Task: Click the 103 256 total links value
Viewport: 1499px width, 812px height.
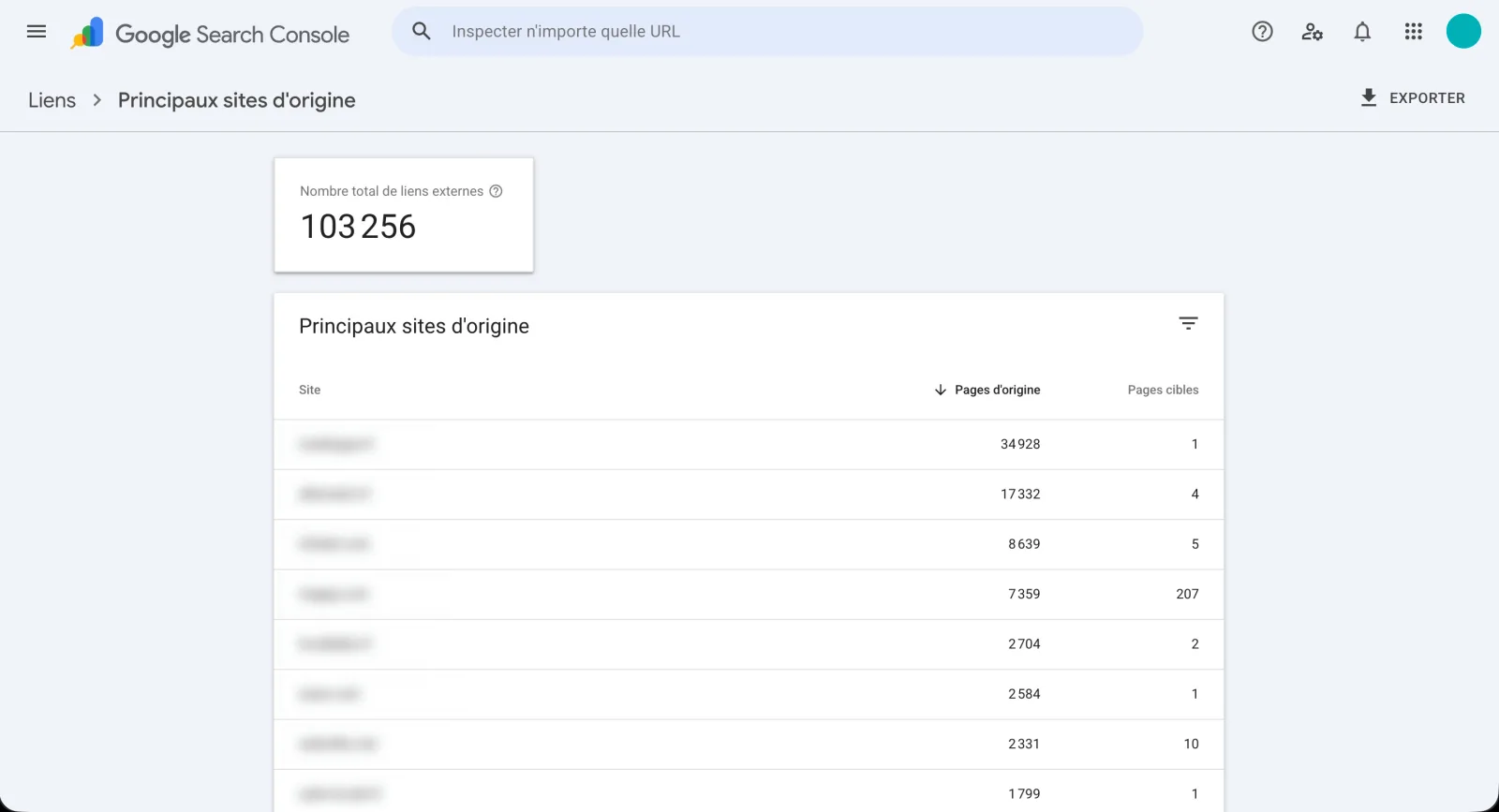Action: (358, 227)
